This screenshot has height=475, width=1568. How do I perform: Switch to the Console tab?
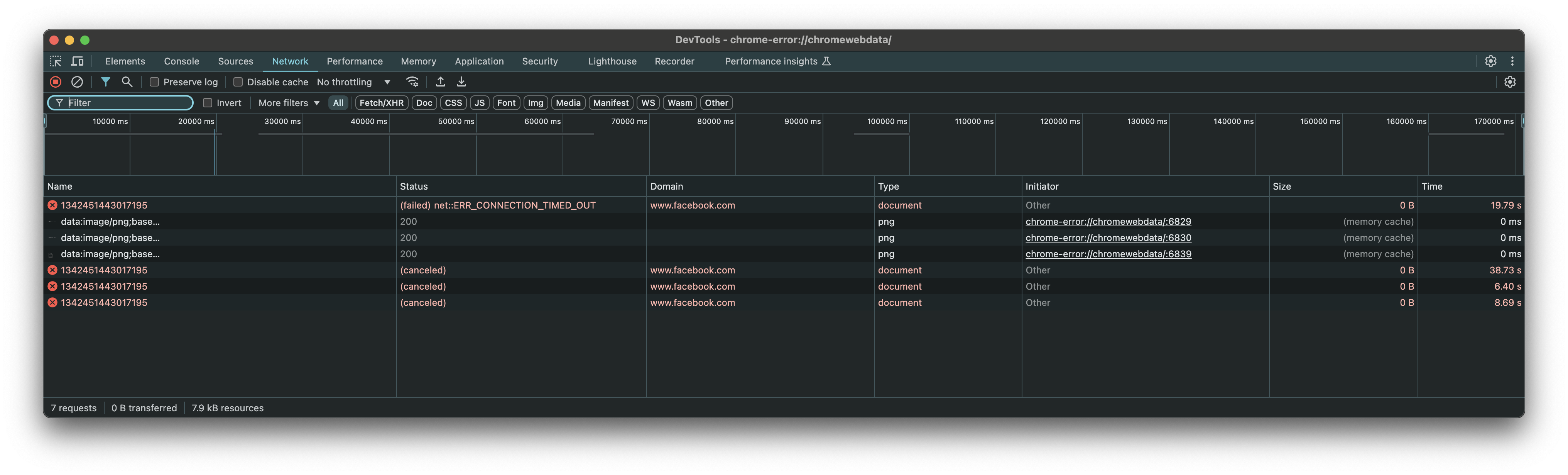(181, 61)
